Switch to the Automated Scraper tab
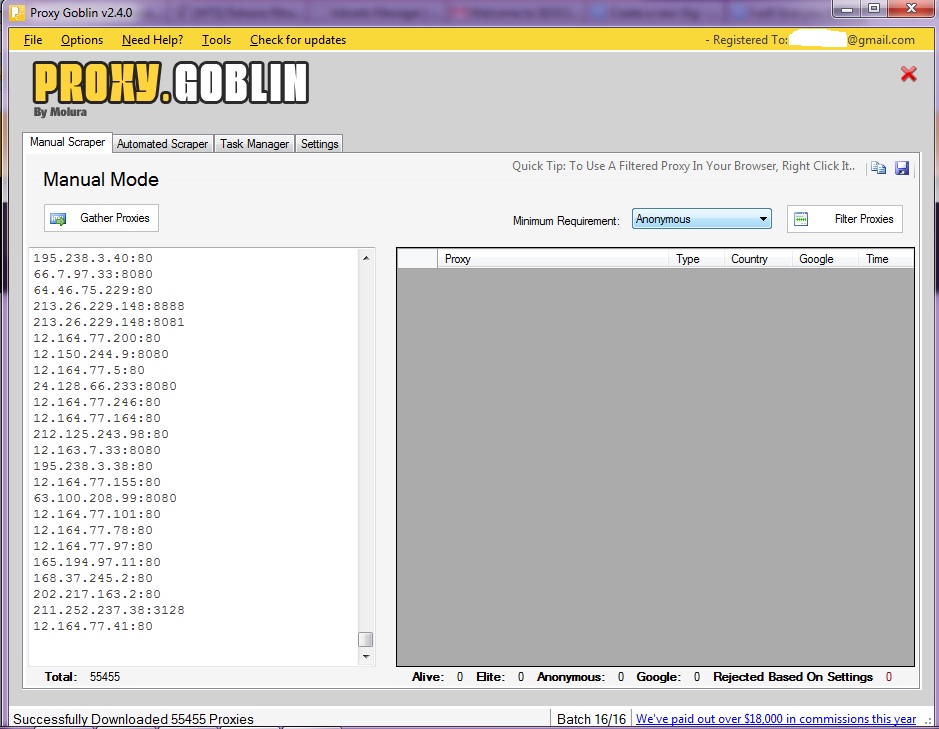The width and height of the screenshot is (939, 729). 162,144
